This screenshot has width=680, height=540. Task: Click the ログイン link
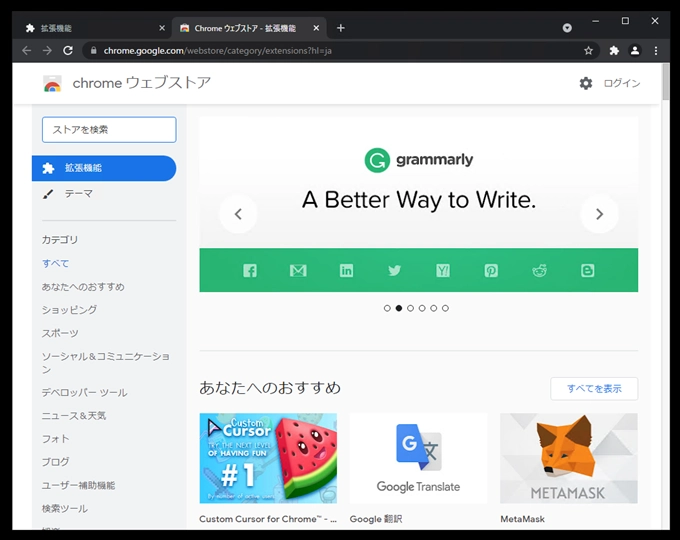click(622, 83)
